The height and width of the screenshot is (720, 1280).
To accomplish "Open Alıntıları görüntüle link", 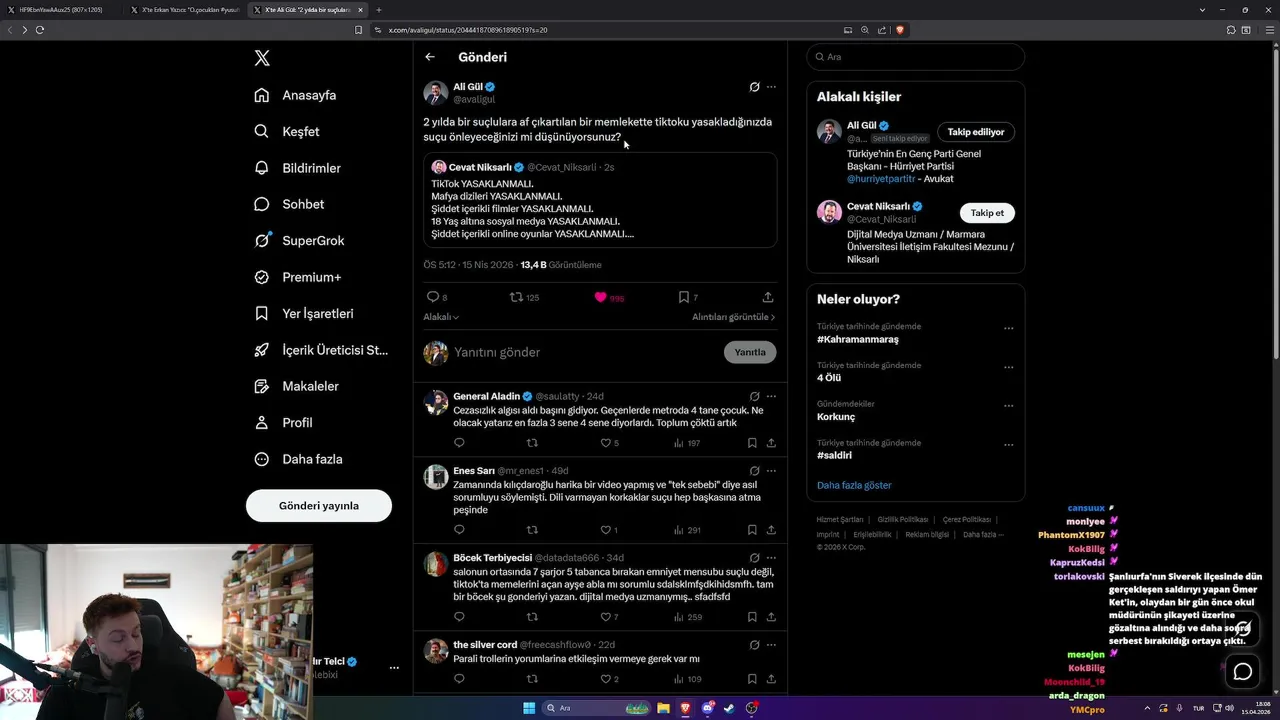I will pos(733,317).
